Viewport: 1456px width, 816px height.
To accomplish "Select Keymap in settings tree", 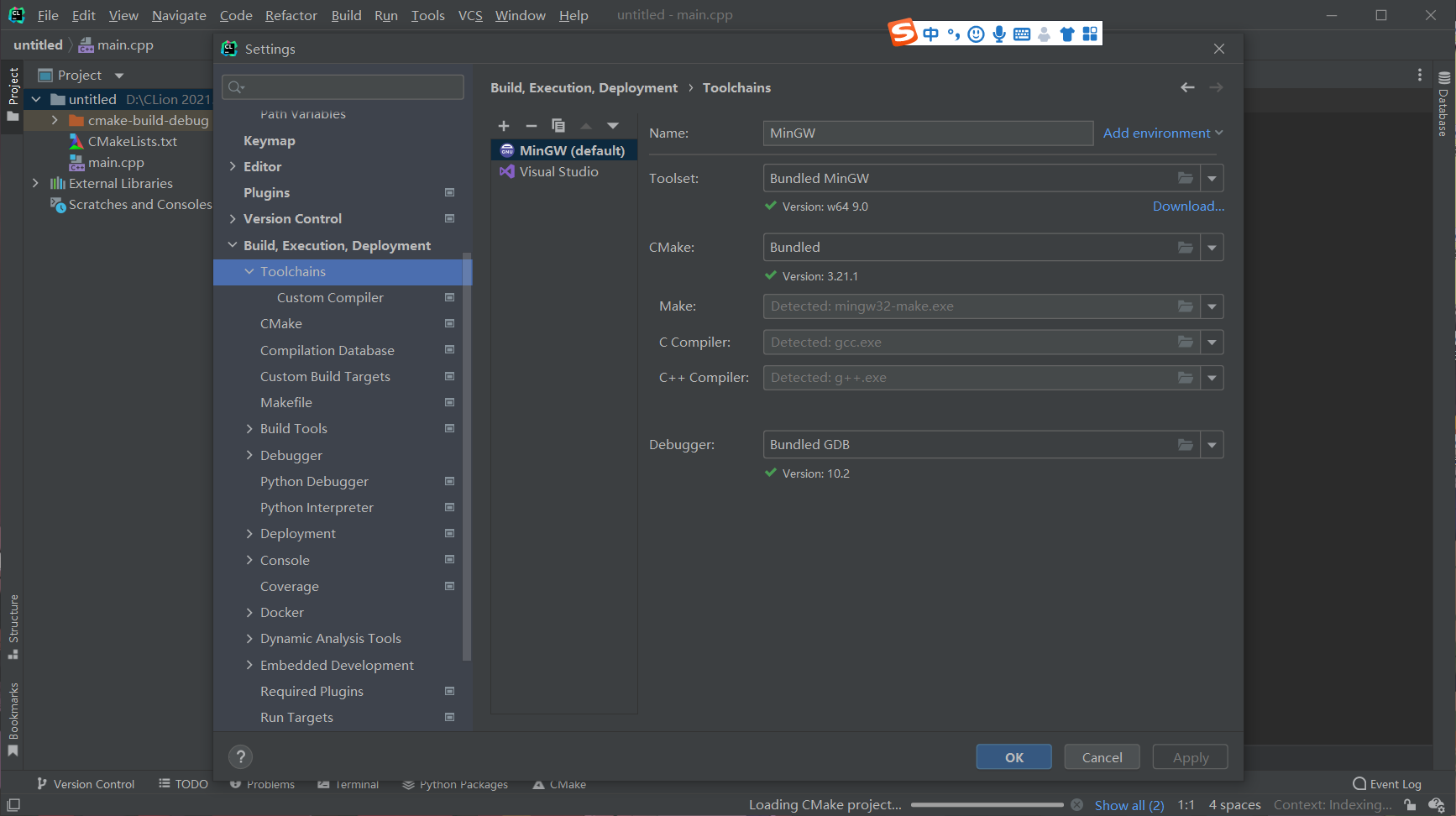I will (269, 141).
